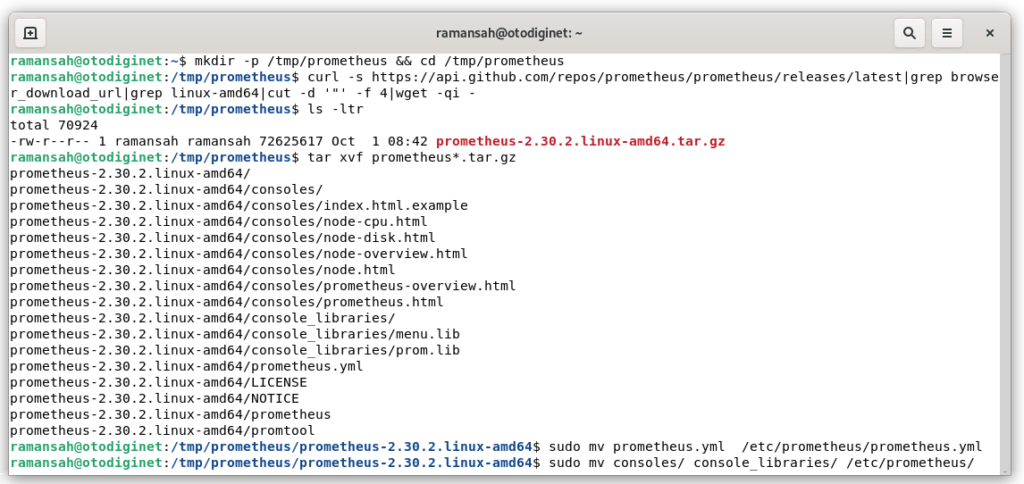
Task: Click the console_libraries/menu.lib line
Action: (x=235, y=334)
